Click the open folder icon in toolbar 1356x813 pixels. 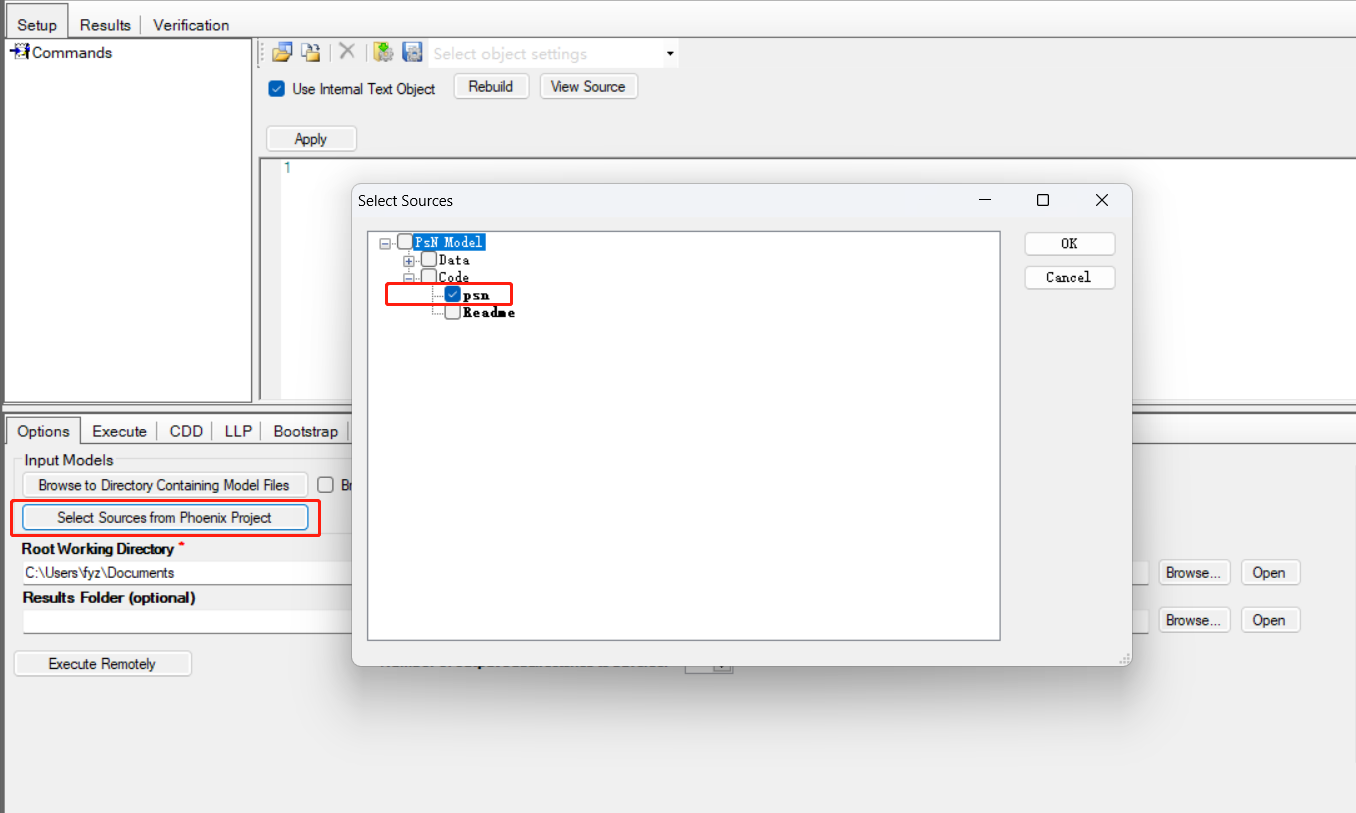[x=282, y=53]
